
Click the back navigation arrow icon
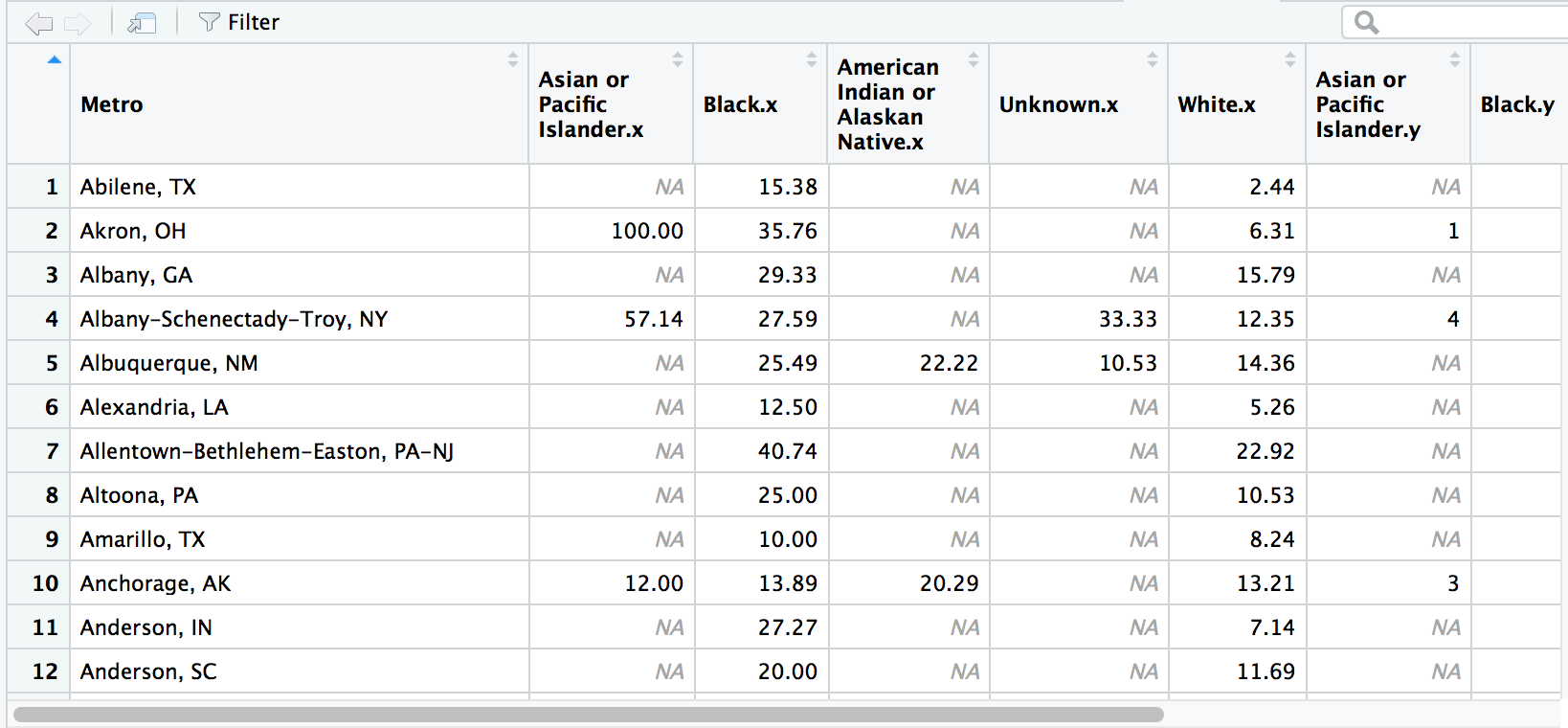(x=38, y=23)
